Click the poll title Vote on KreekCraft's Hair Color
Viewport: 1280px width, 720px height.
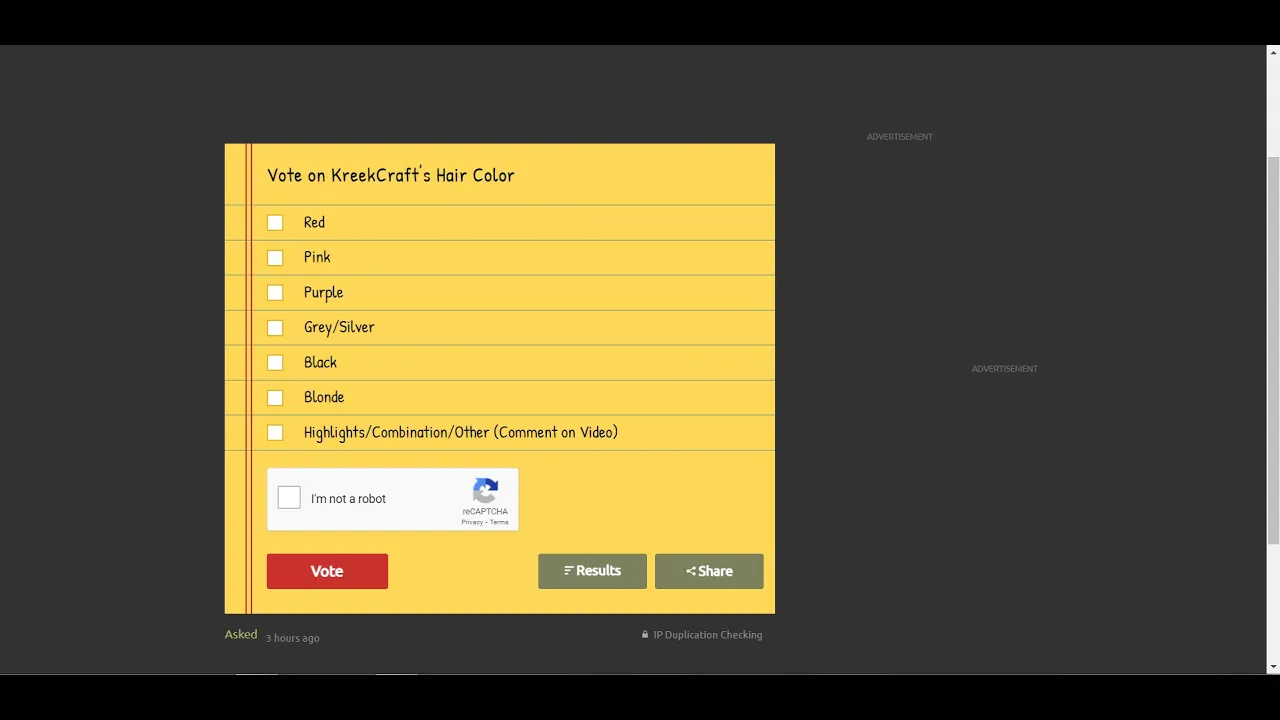(391, 175)
